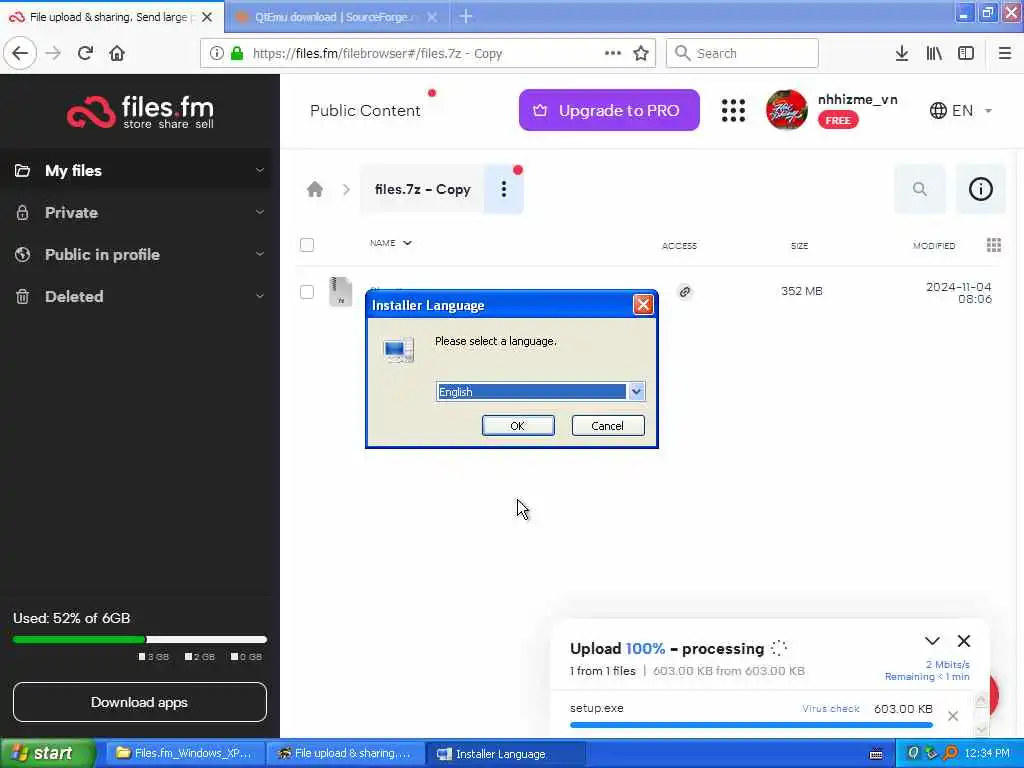Image resolution: width=1024 pixels, height=768 pixels.
Task: Open Firefox library icon
Action: [x=934, y=53]
